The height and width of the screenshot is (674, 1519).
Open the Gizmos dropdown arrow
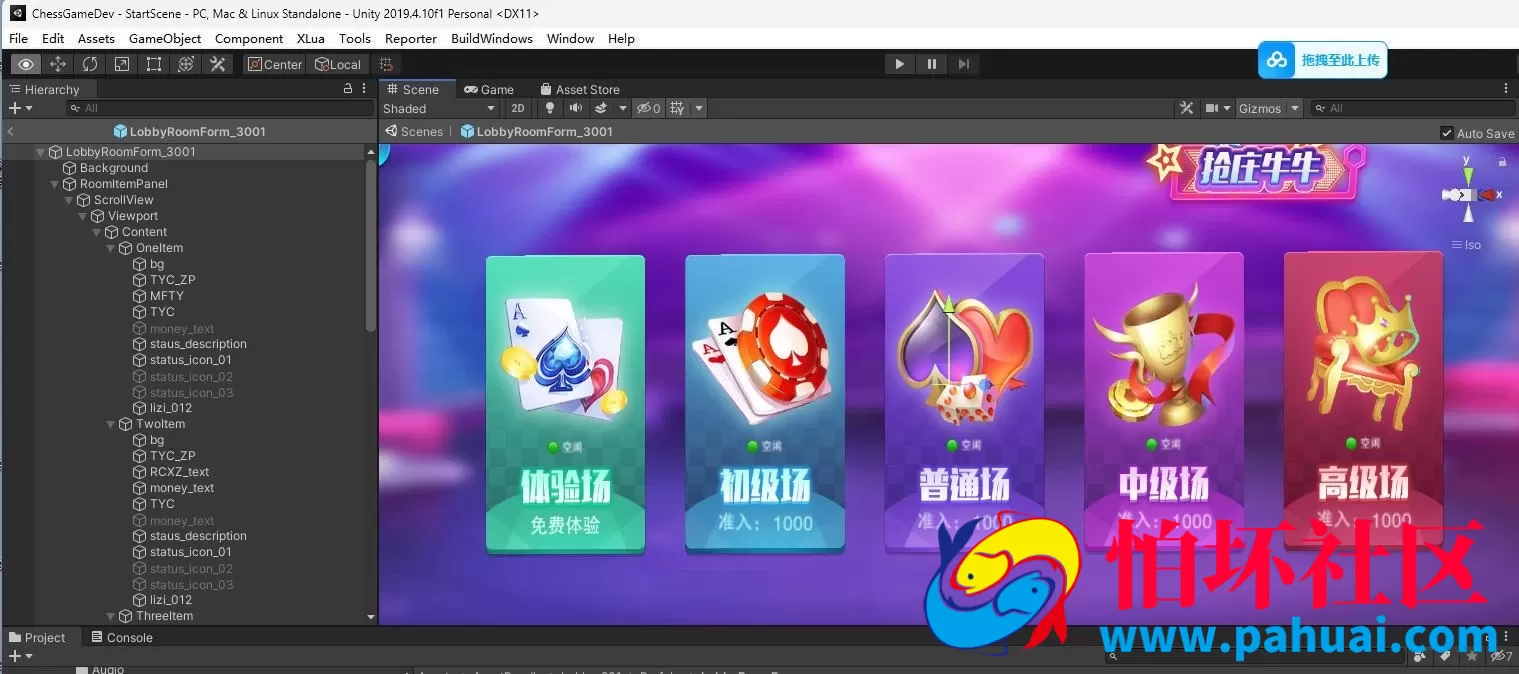coord(1294,108)
